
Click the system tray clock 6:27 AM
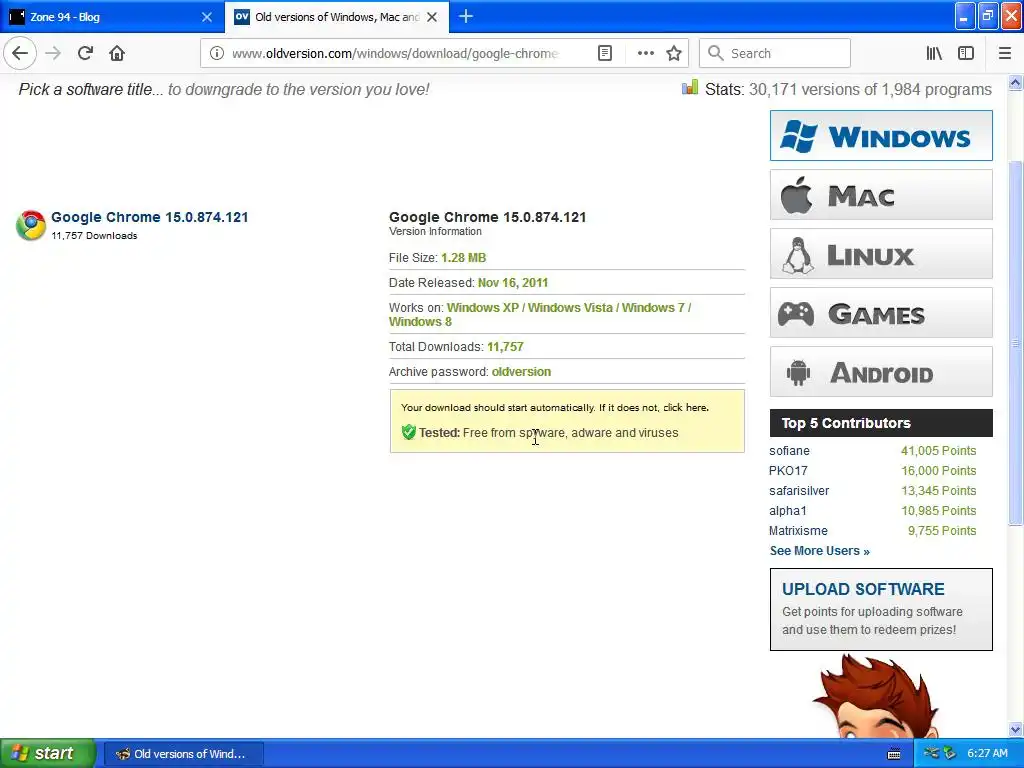(987, 753)
